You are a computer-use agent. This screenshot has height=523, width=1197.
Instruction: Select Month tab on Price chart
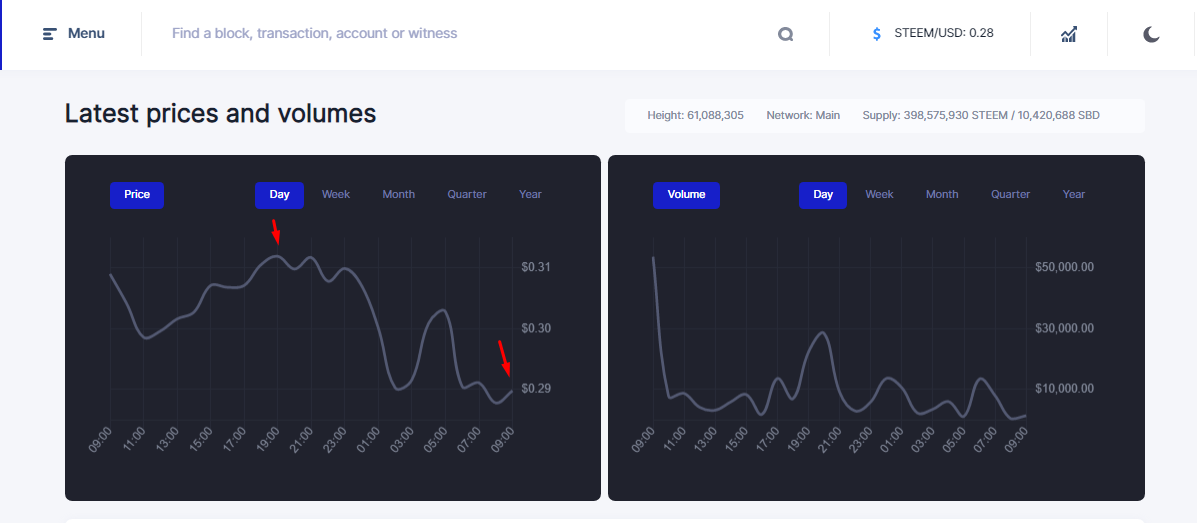(398, 195)
